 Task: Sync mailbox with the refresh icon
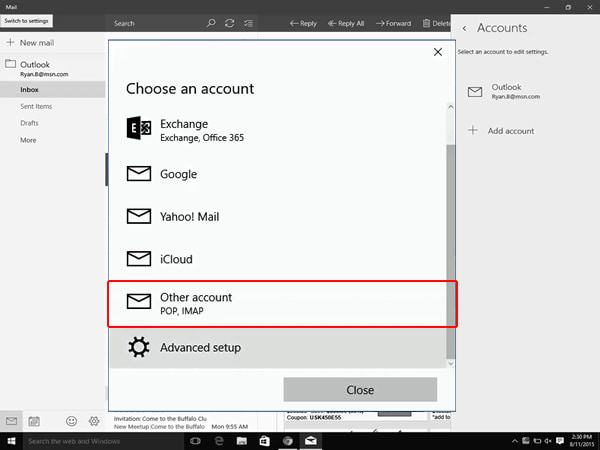pos(230,22)
